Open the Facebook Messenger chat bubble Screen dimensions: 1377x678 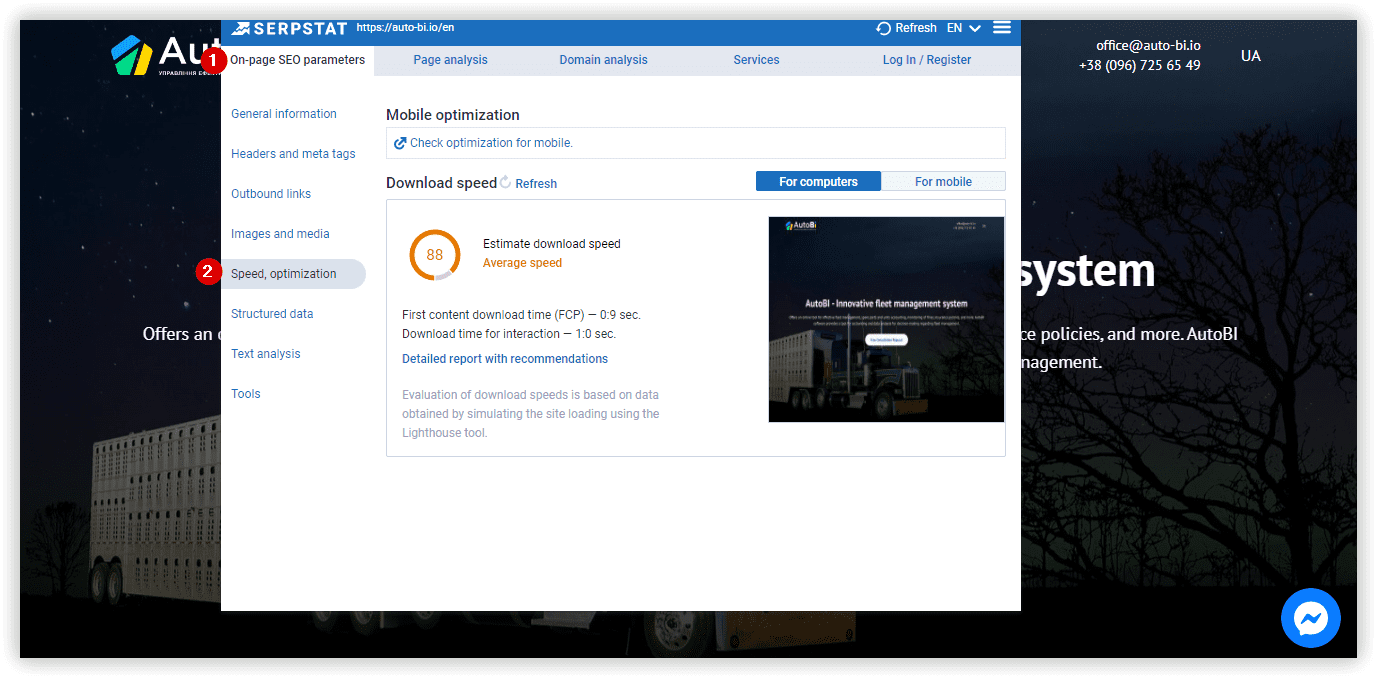click(1310, 618)
